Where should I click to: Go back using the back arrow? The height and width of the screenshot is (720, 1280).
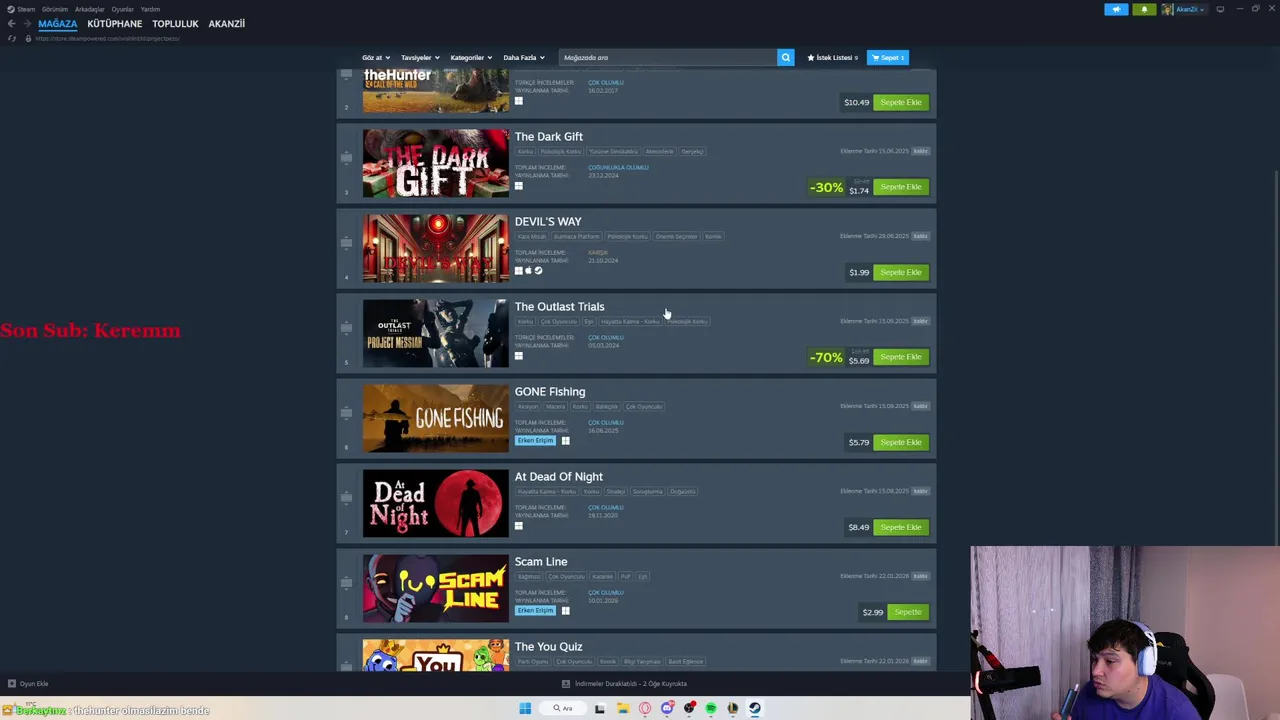click(x=11, y=23)
